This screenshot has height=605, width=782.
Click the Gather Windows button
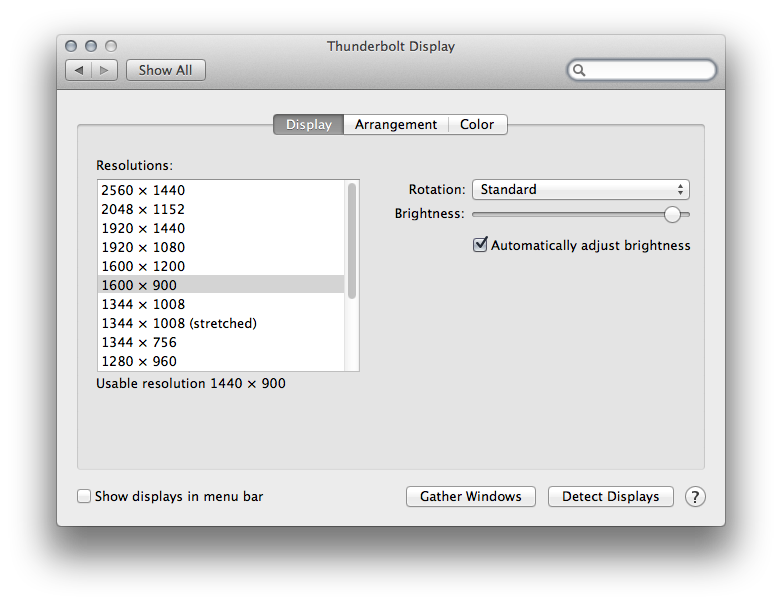pyautogui.click(x=471, y=497)
